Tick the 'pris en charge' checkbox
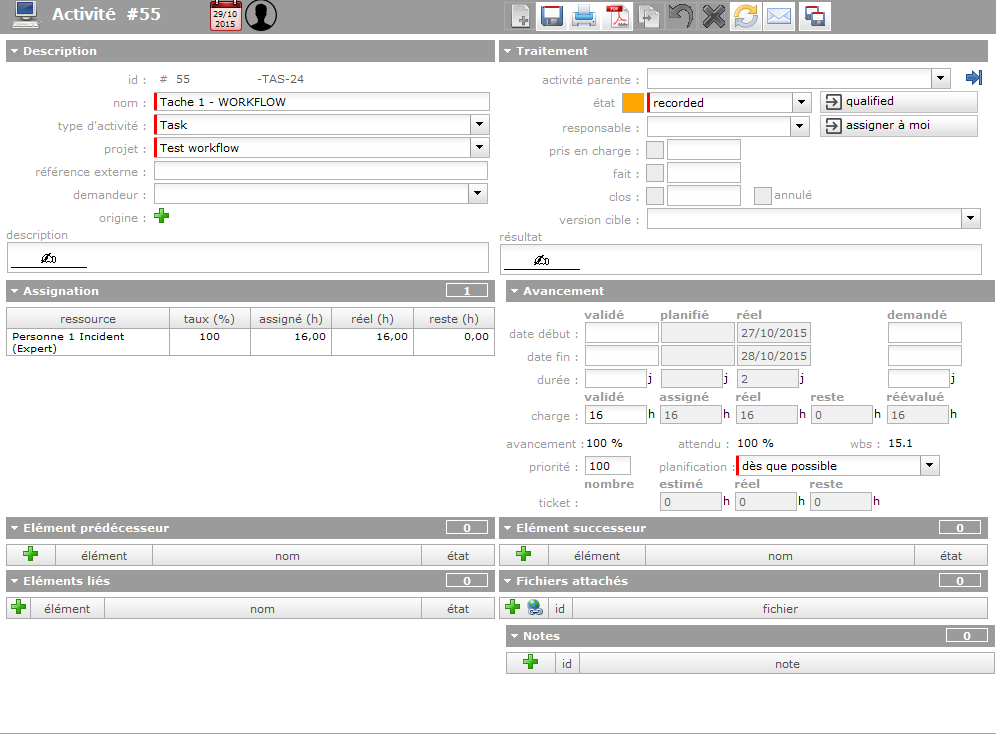This screenshot has width=996, height=734. coord(655,151)
